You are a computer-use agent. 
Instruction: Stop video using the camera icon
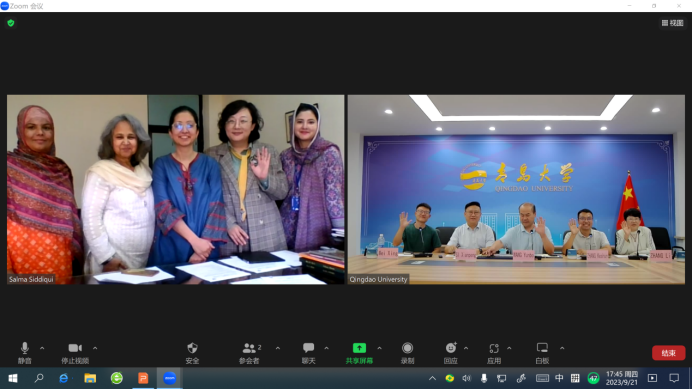click(75, 353)
